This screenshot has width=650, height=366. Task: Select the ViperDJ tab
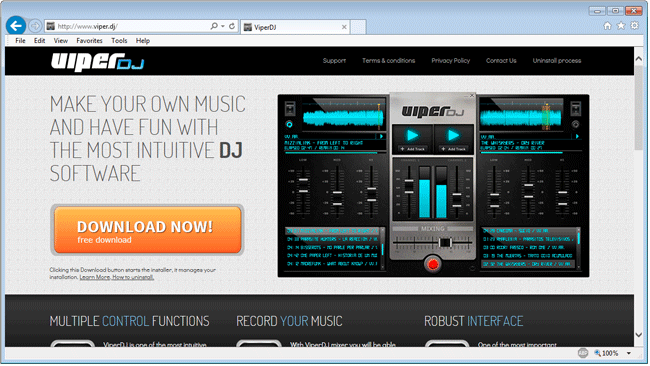(295, 27)
